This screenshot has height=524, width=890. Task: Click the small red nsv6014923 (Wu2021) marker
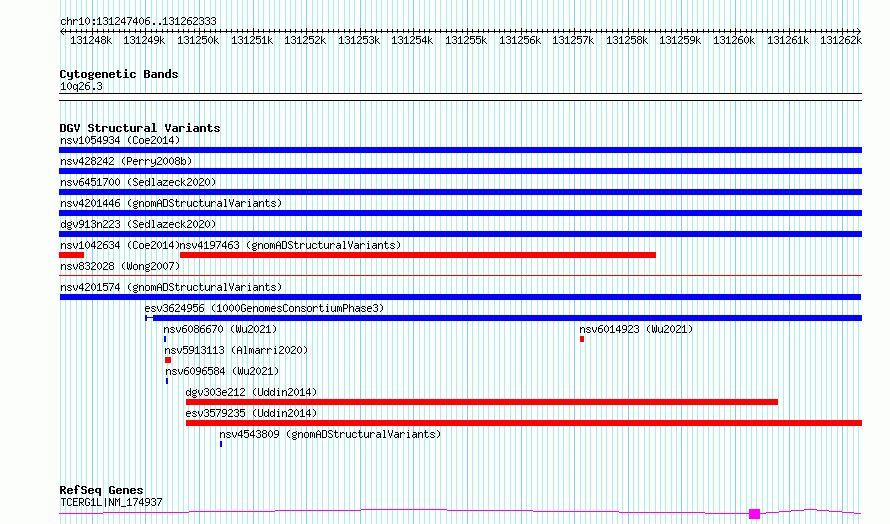(x=582, y=339)
